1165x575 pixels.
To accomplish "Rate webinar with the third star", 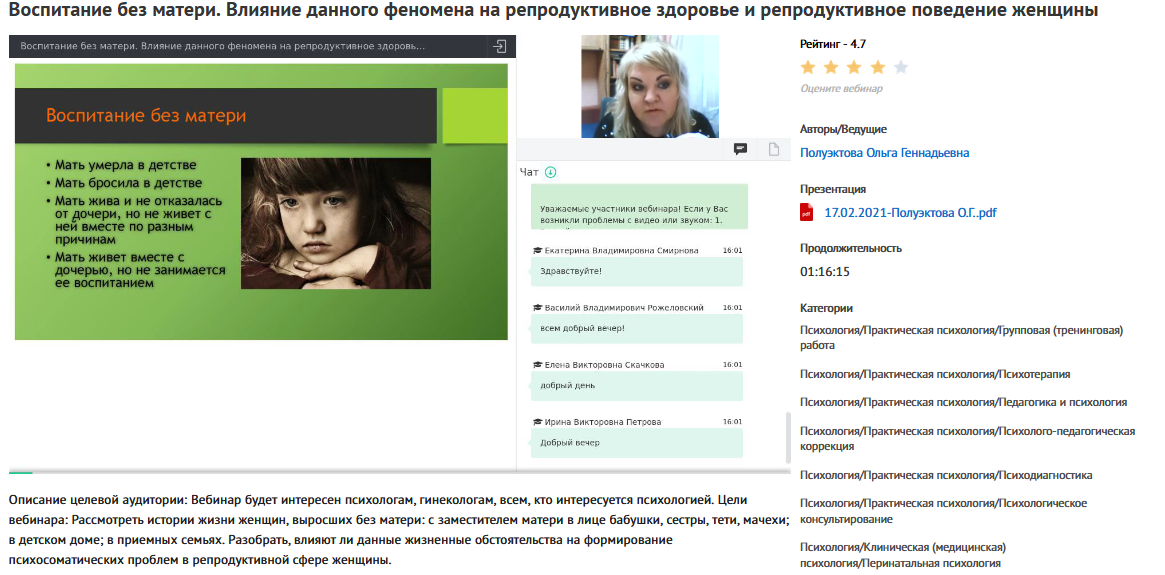I will pyautogui.click(x=854, y=67).
